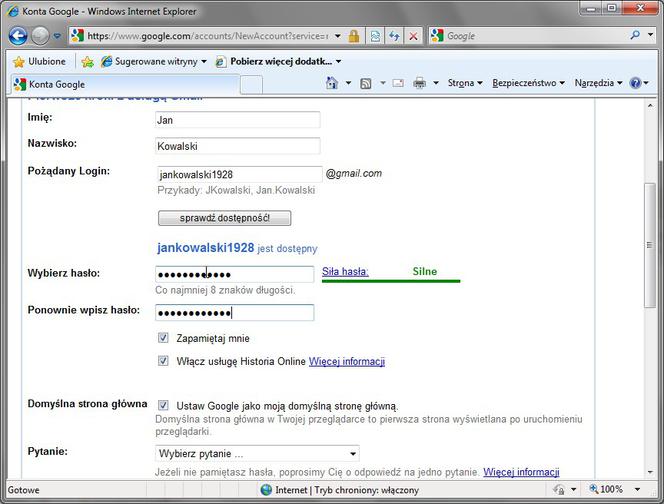Click the browser Back arrow button
Viewport: 664px width, 504px height.
tap(18, 36)
